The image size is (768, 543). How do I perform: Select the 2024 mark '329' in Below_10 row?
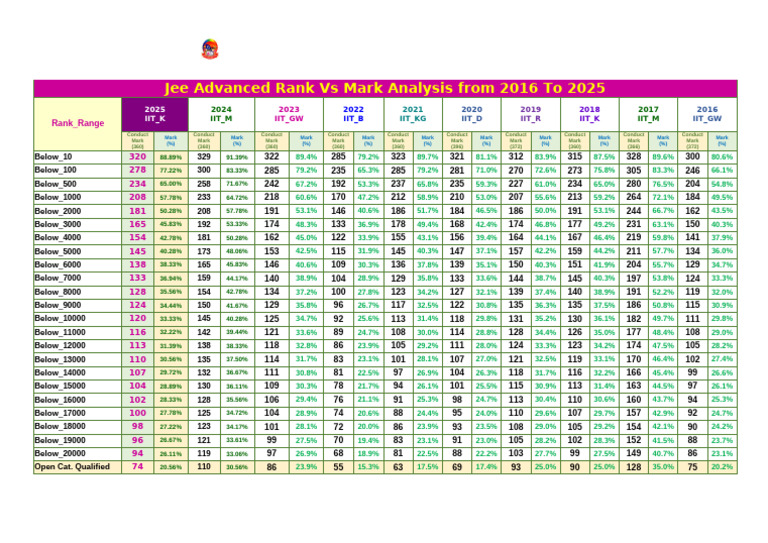click(204, 157)
